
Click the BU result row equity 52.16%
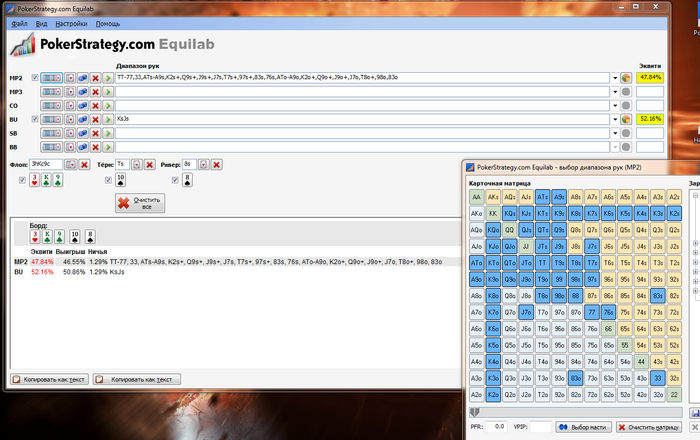[x=42, y=272]
